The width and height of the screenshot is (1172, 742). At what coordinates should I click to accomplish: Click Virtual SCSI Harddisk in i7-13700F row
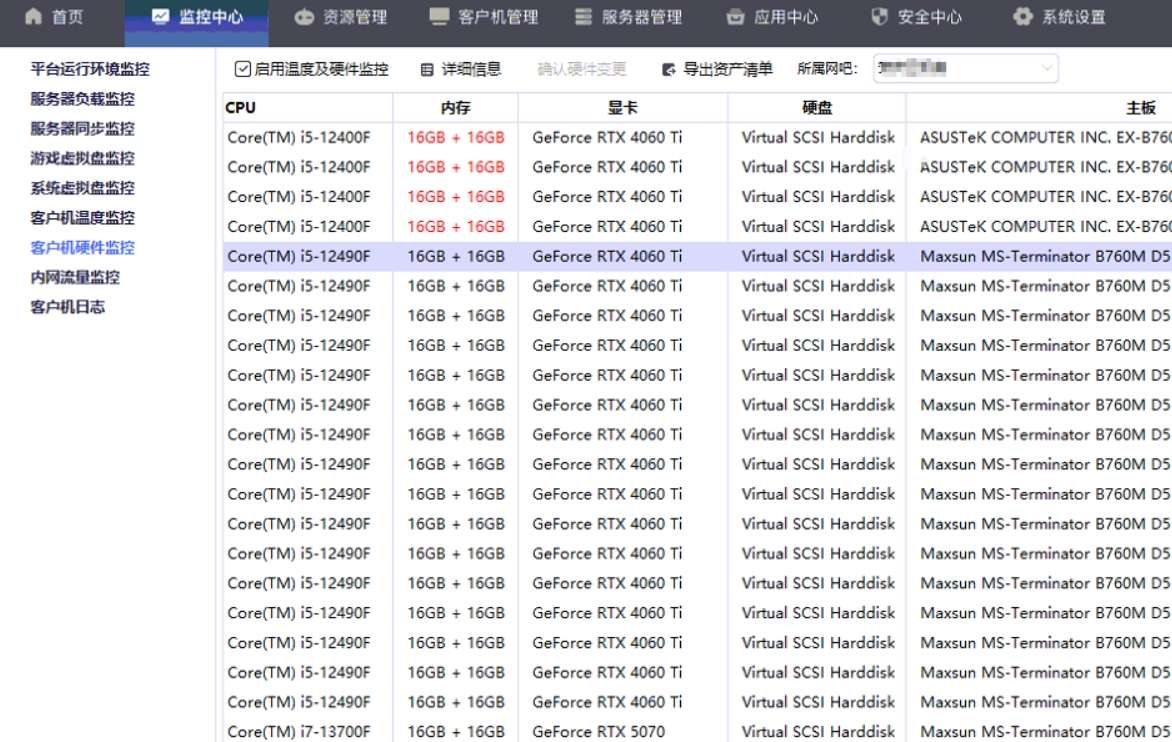click(818, 732)
